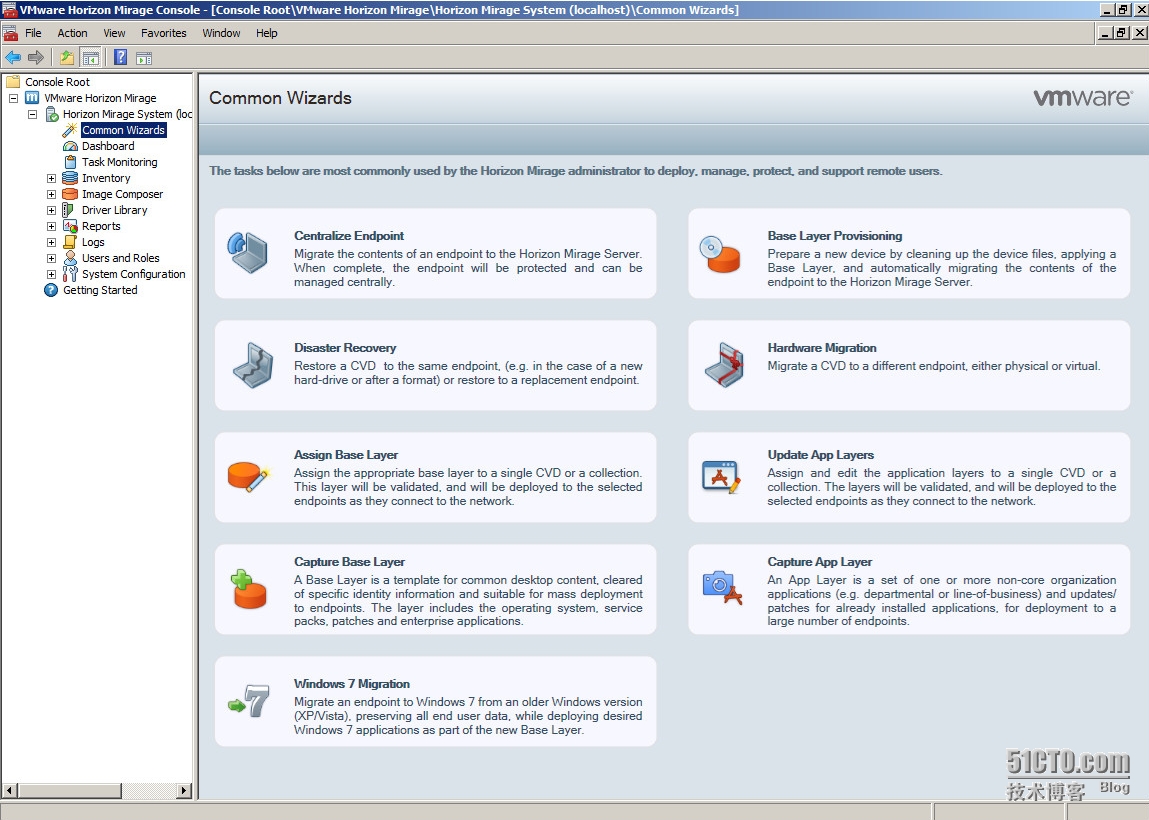The image size is (1149, 820).
Task: Click the Base Layer Provisioning disc icon
Action: pos(720,254)
